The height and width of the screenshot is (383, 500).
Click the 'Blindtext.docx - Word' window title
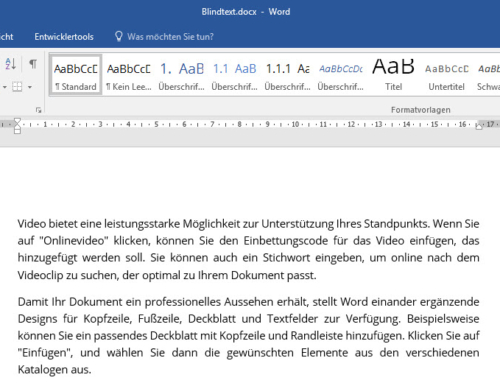pos(246,12)
